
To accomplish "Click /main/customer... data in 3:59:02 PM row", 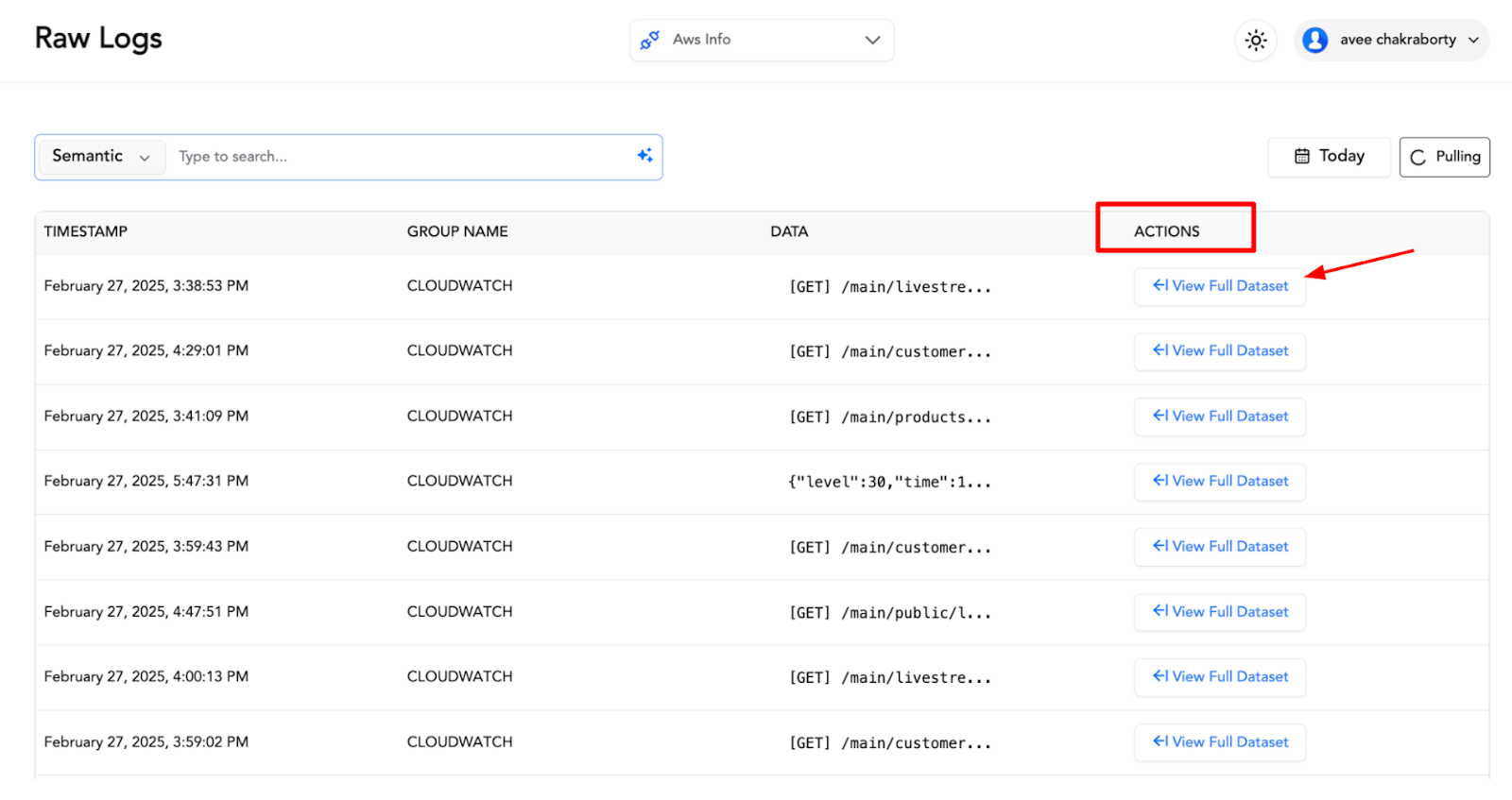I will click(890, 743).
